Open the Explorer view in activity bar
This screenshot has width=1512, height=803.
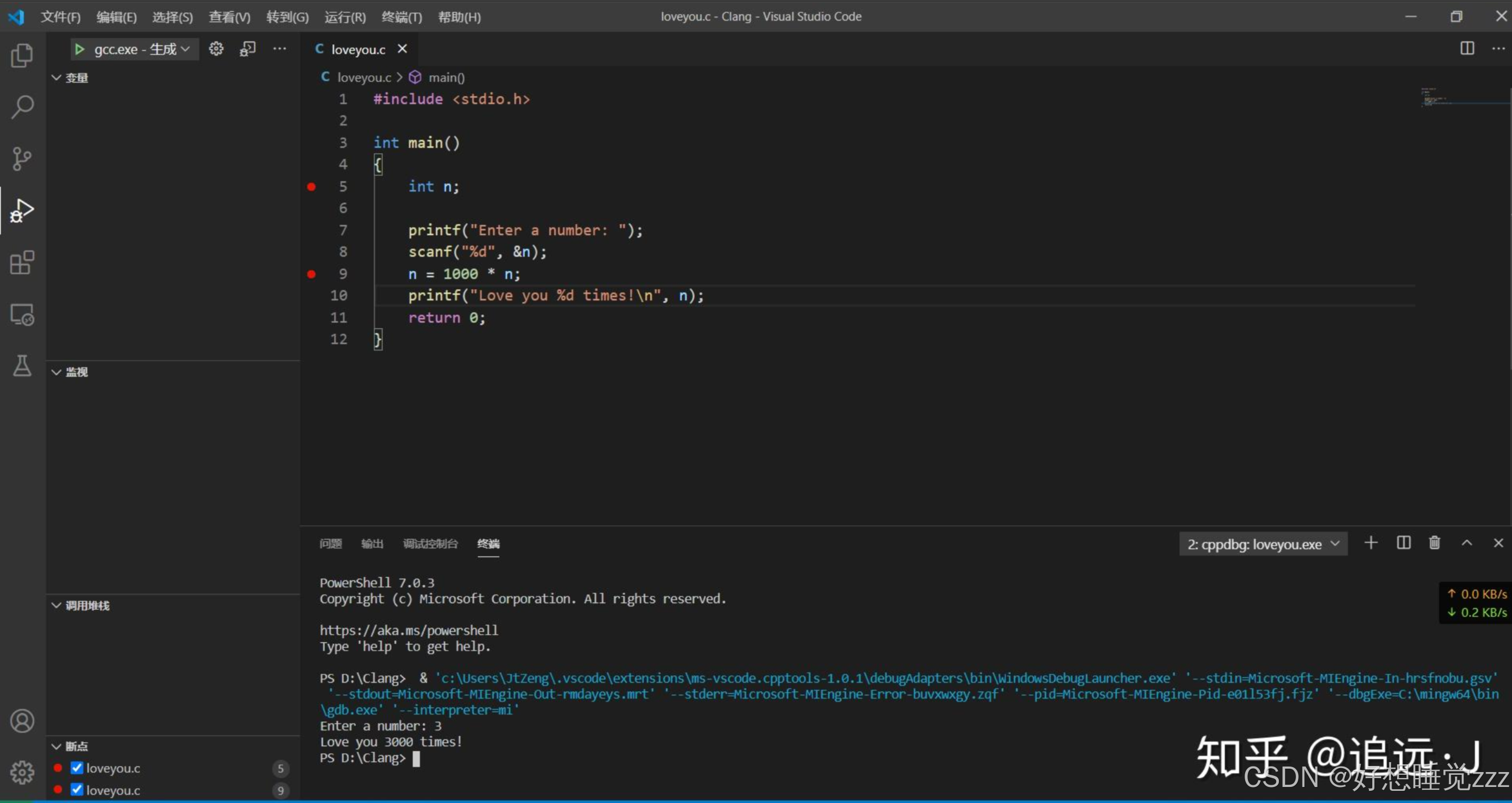[x=22, y=56]
